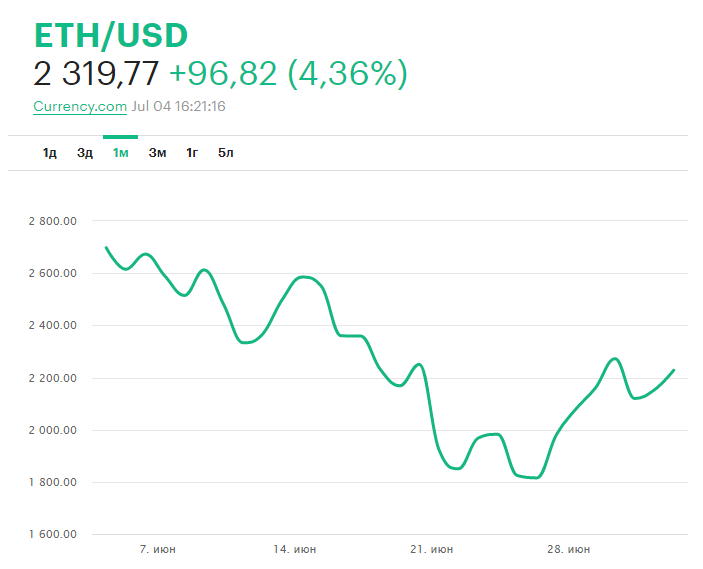Click the 2 800.00 y-axis label
This screenshot has width=703, height=569.
pyautogui.click(x=55, y=221)
